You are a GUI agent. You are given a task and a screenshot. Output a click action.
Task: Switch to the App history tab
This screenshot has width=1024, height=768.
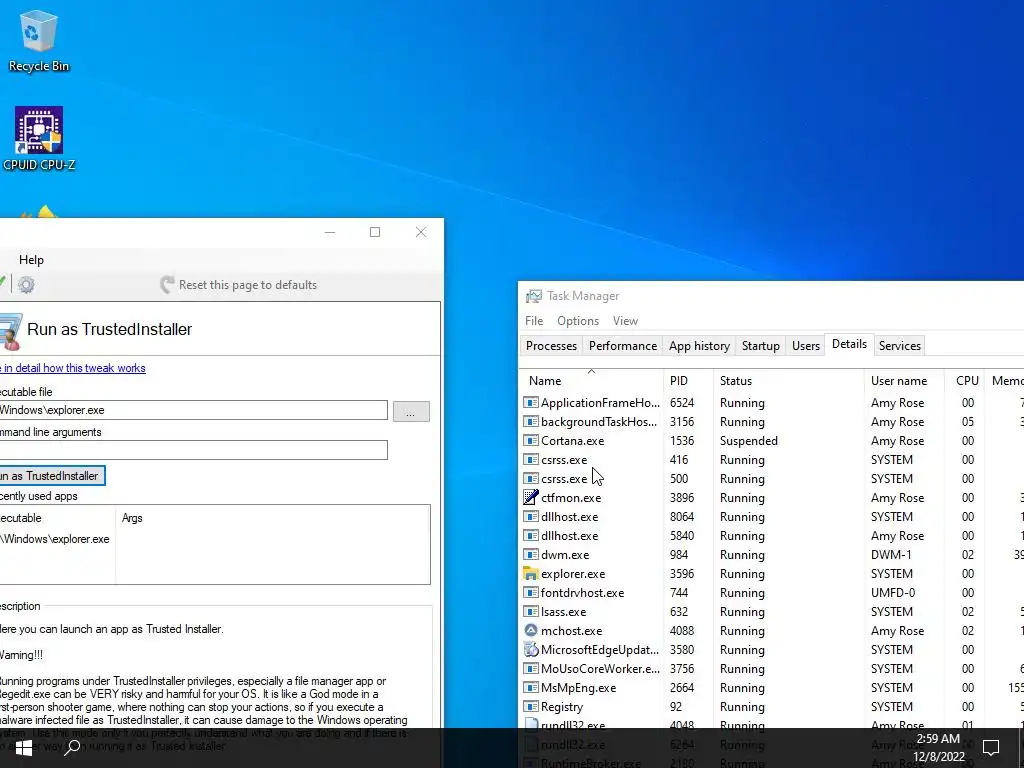(x=699, y=346)
